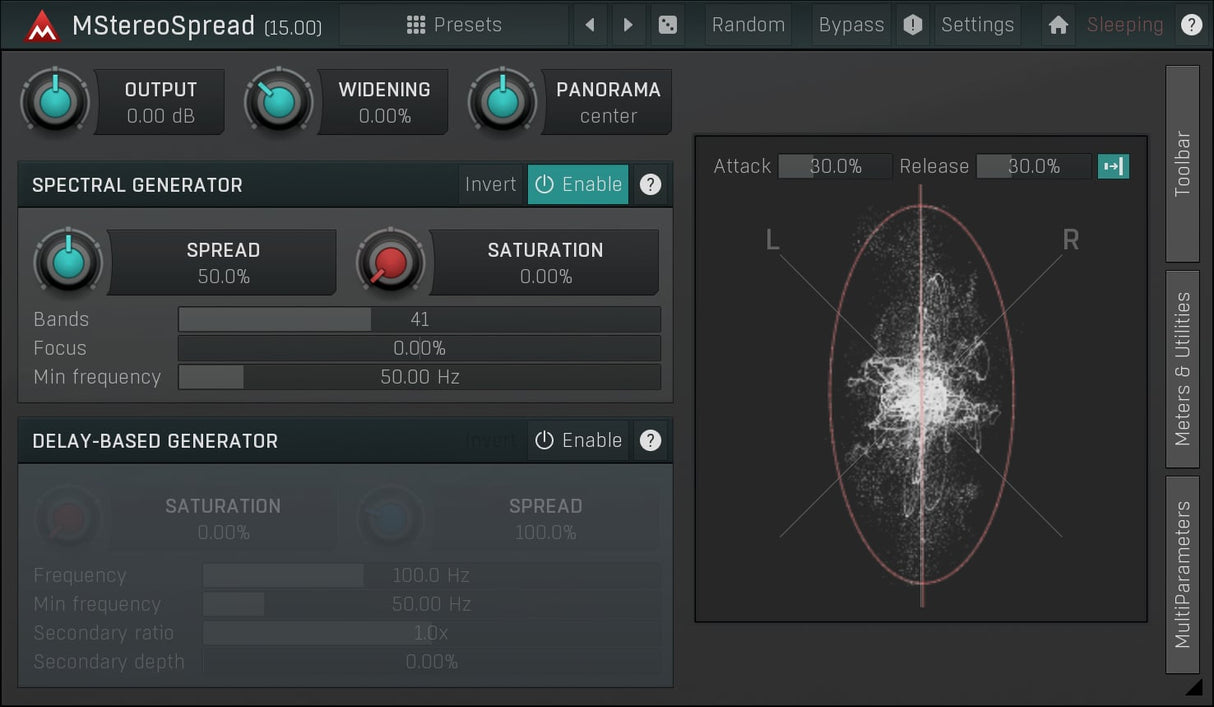
Task: Enable the Delay-Based Generator
Action: (x=578, y=440)
